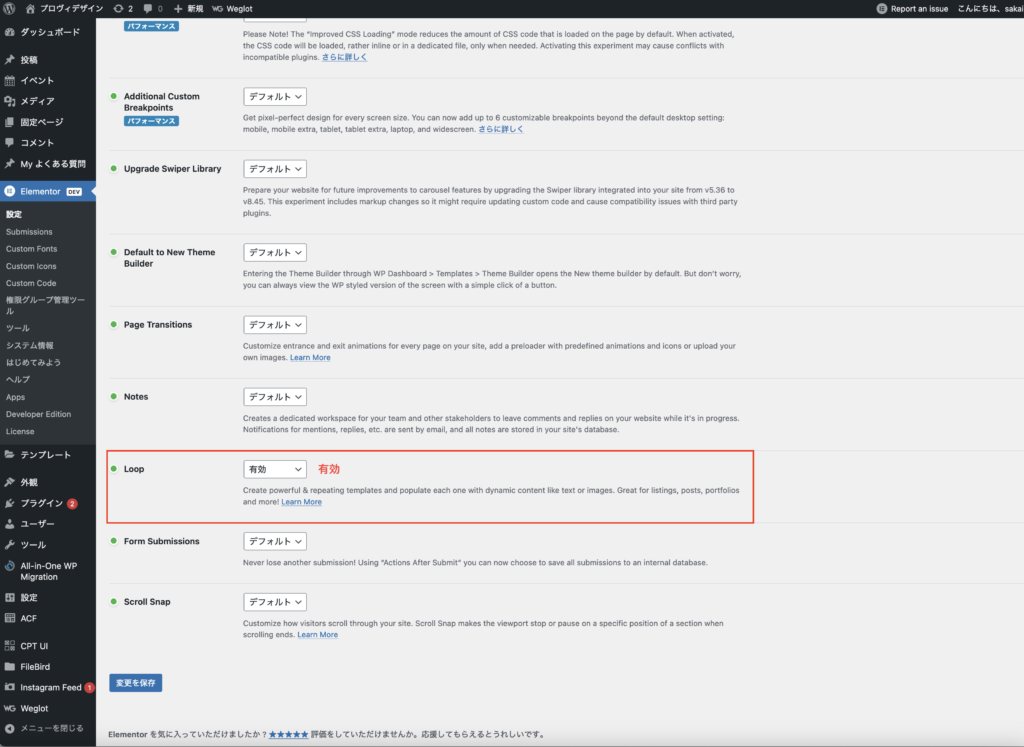The width and height of the screenshot is (1024, 747).
Task: Click the Report an issue icon
Action: 880,8
